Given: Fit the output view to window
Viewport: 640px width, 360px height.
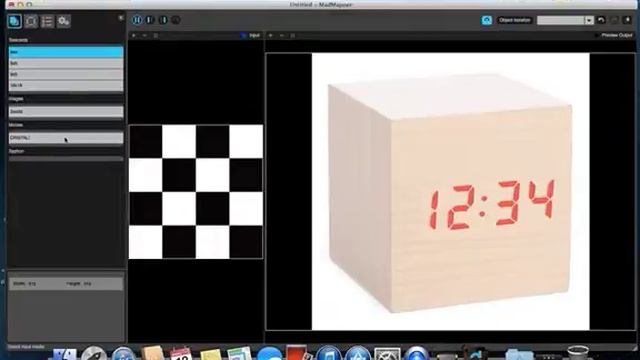Looking at the screenshot, I should click(293, 36).
